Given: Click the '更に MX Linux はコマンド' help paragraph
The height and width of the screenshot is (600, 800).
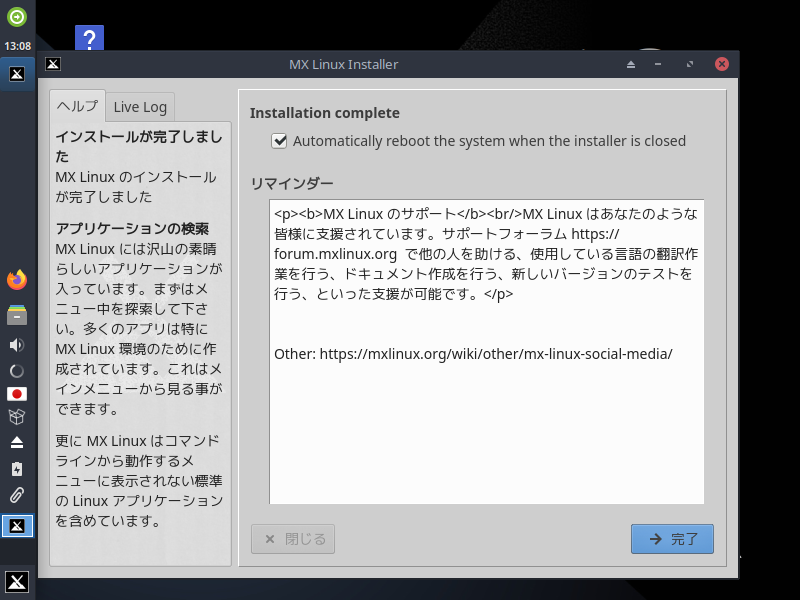Looking at the screenshot, I should [139, 481].
